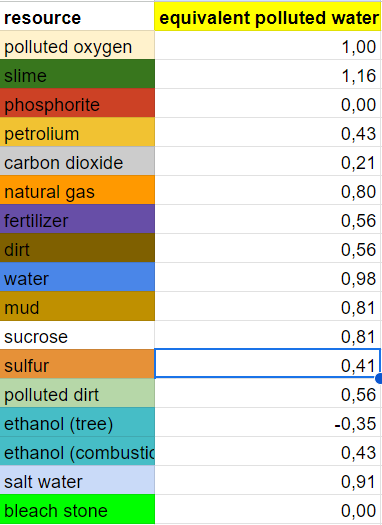Click the 'sulfur' cell

tap(77, 364)
